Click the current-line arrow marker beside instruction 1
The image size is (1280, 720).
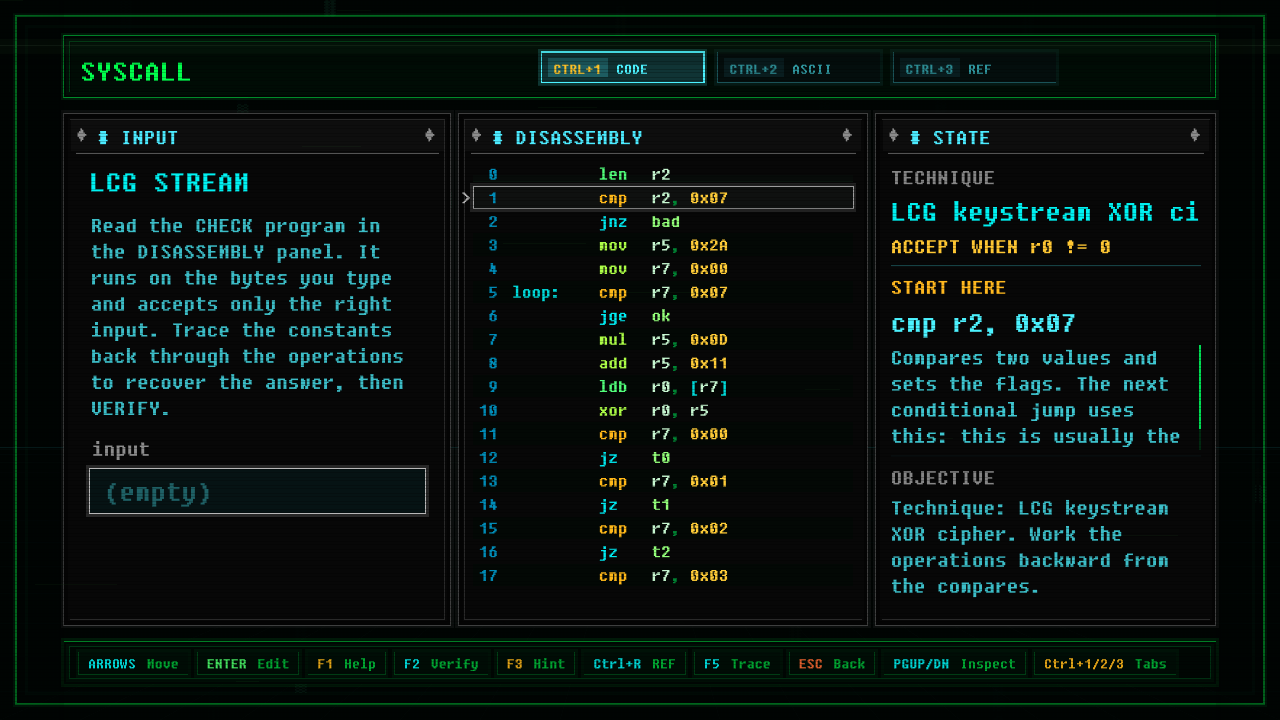pos(466,198)
